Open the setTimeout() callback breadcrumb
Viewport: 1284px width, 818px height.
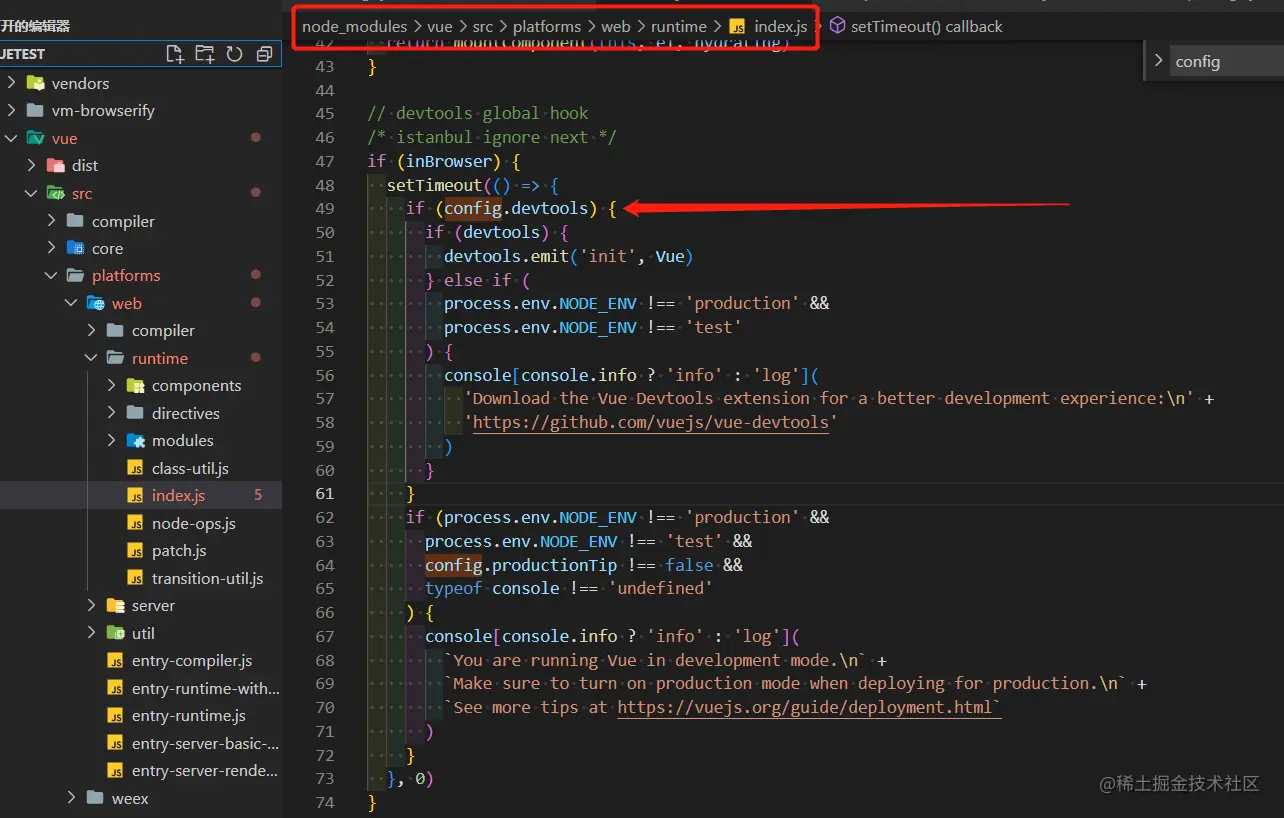coord(926,27)
